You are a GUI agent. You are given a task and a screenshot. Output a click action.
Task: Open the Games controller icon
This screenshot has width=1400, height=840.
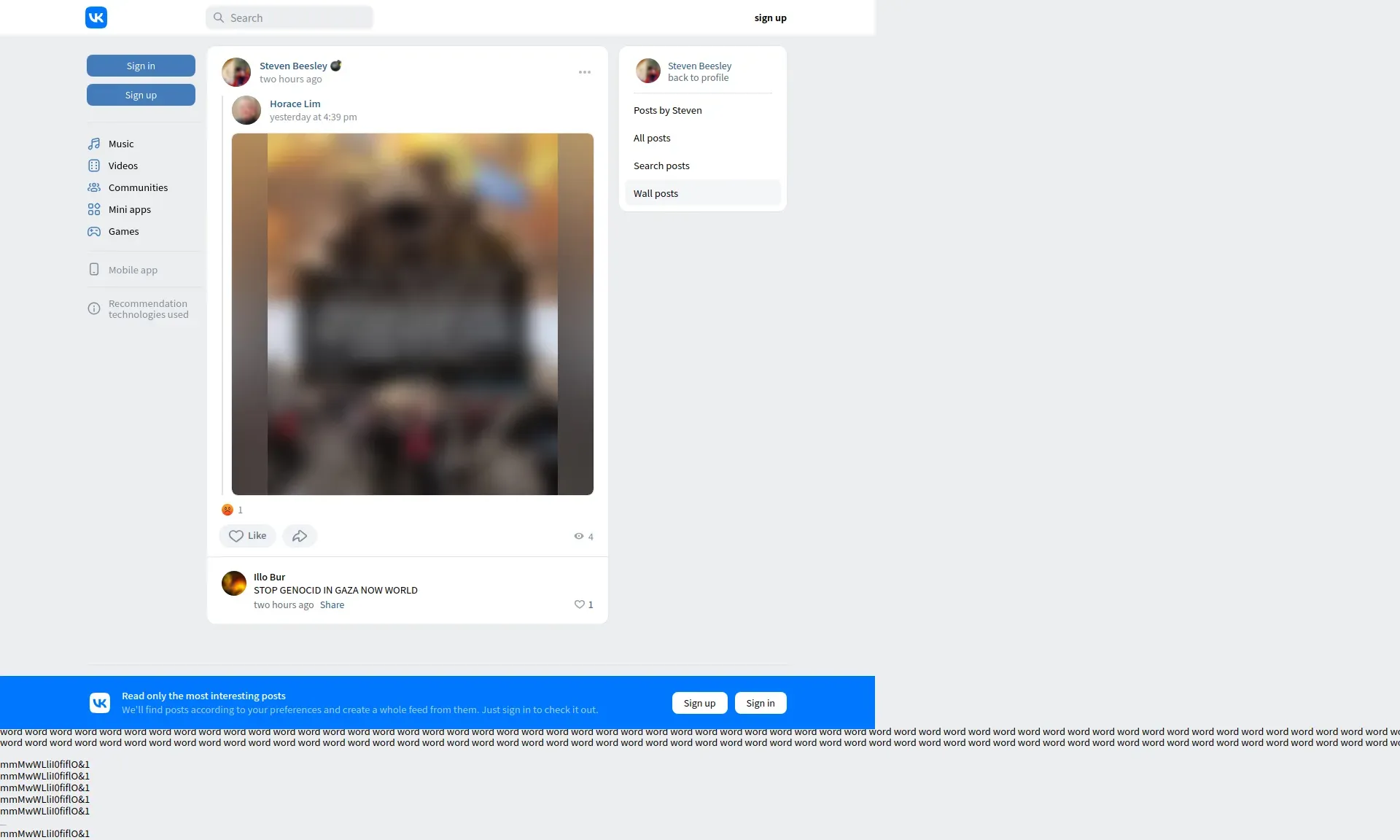click(94, 231)
